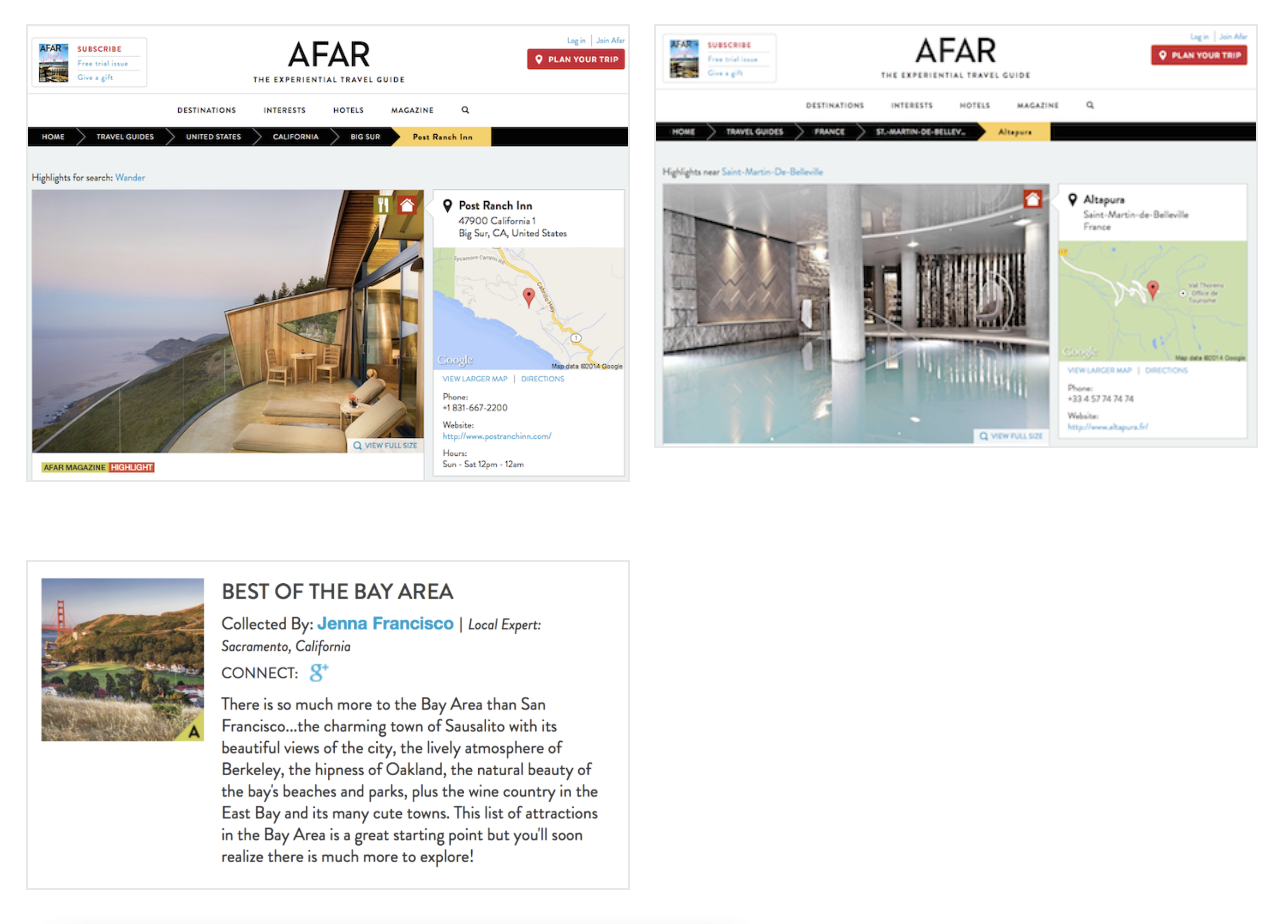The width and height of the screenshot is (1286, 924).
Task: Open Hotels menu on Altapura page
Action: pyautogui.click(x=975, y=105)
